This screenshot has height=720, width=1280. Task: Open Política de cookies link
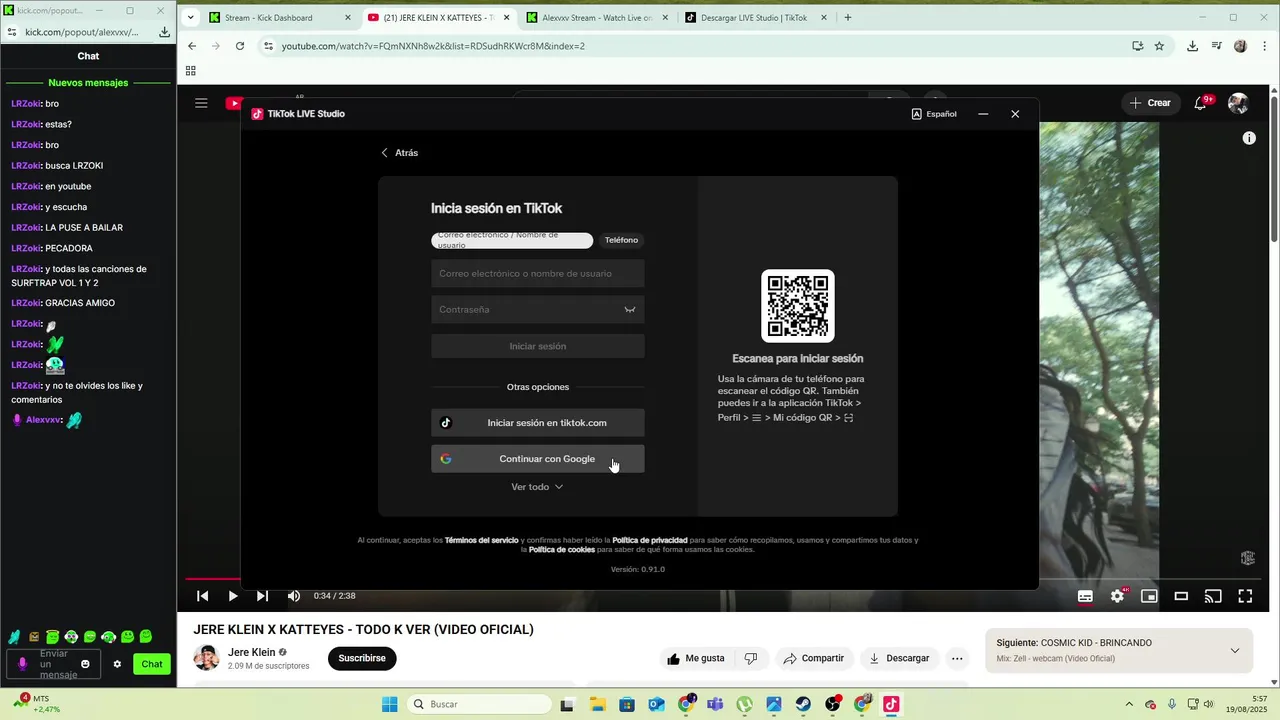562,549
